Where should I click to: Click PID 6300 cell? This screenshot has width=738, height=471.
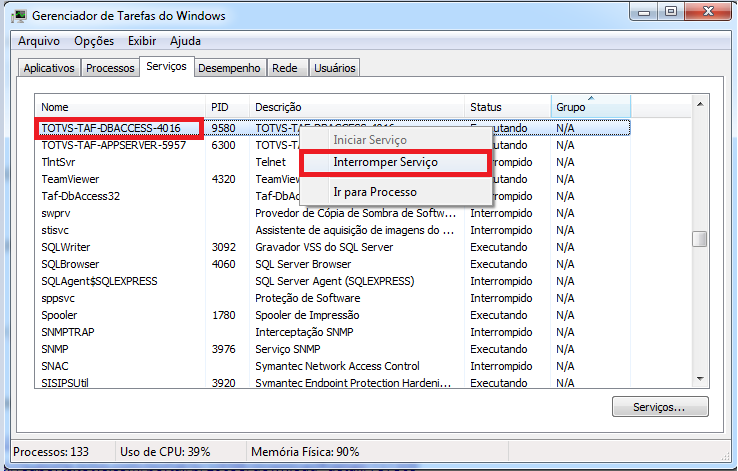pos(223,145)
